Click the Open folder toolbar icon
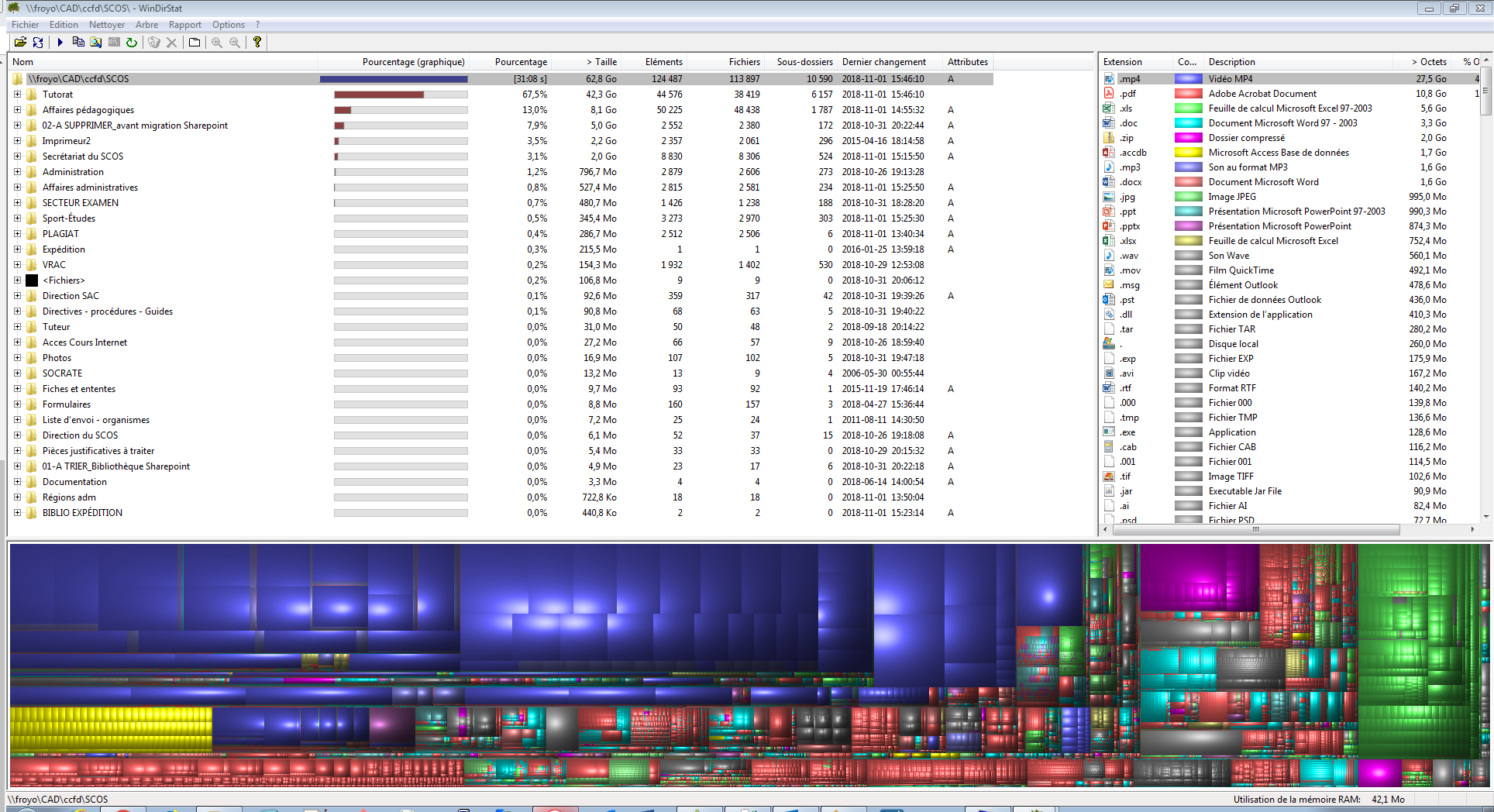This screenshot has height=812, width=1494. coord(20,43)
